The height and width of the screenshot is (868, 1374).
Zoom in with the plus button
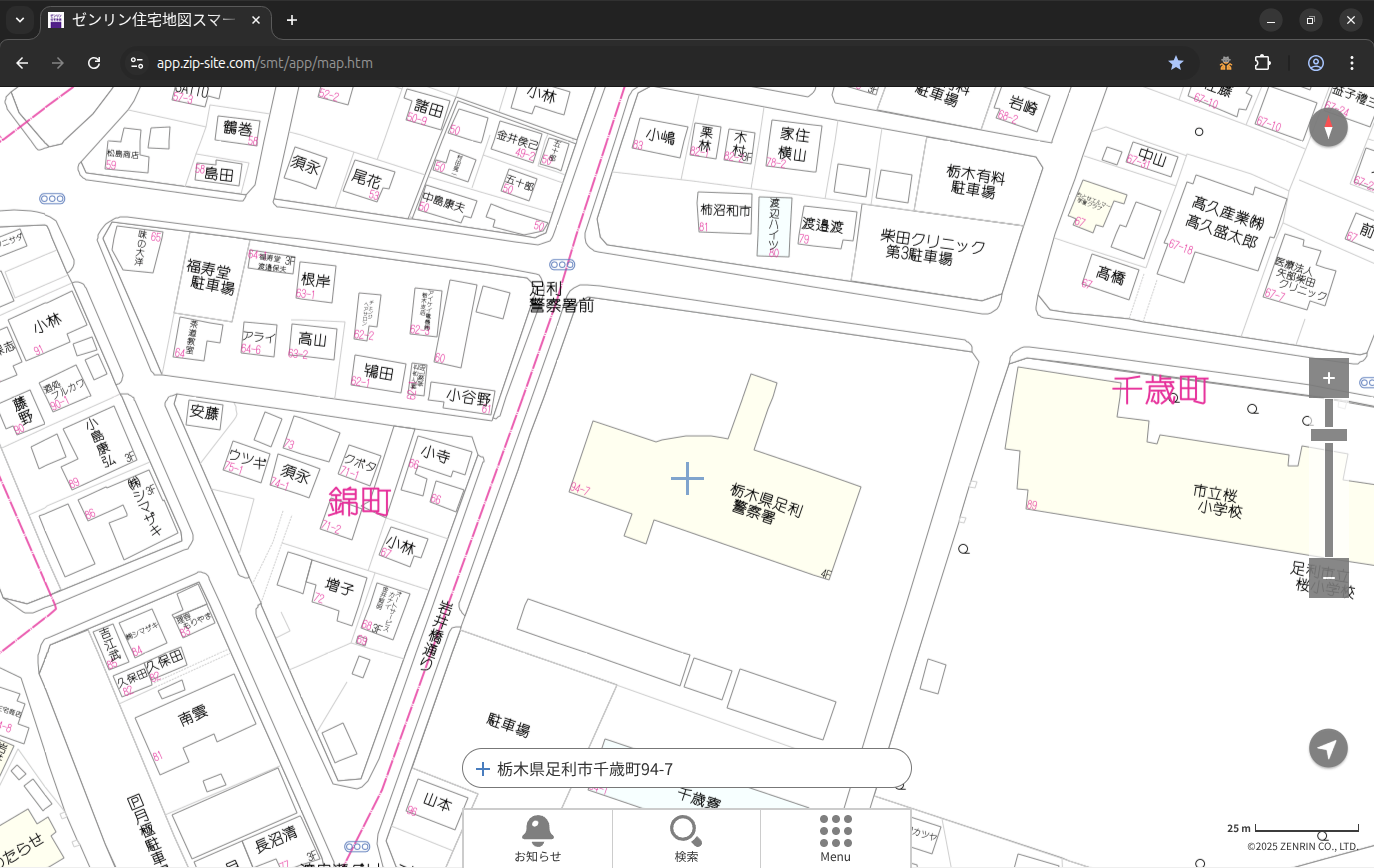[x=1328, y=378]
